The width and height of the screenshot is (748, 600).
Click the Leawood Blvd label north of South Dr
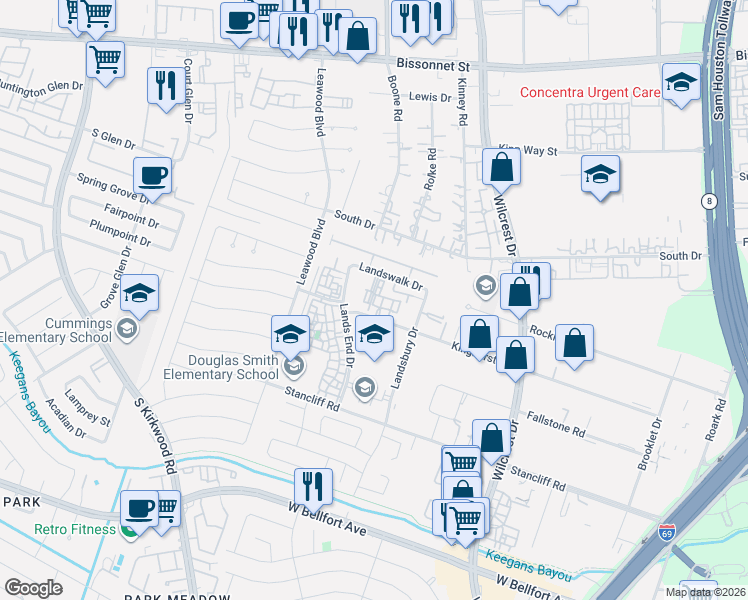pyautogui.click(x=320, y=103)
